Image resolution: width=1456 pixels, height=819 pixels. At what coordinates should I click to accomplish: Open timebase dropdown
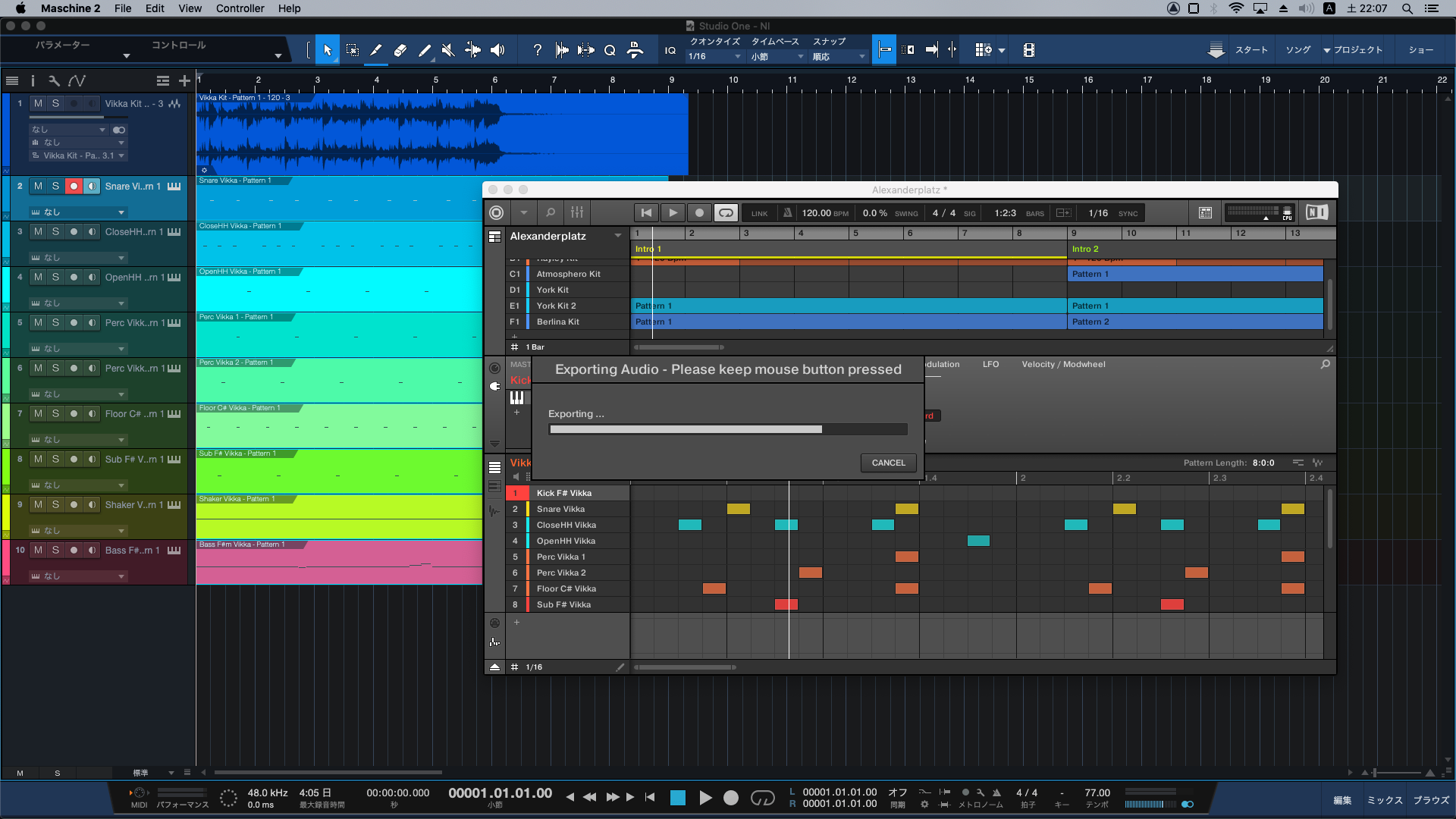[x=777, y=57]
